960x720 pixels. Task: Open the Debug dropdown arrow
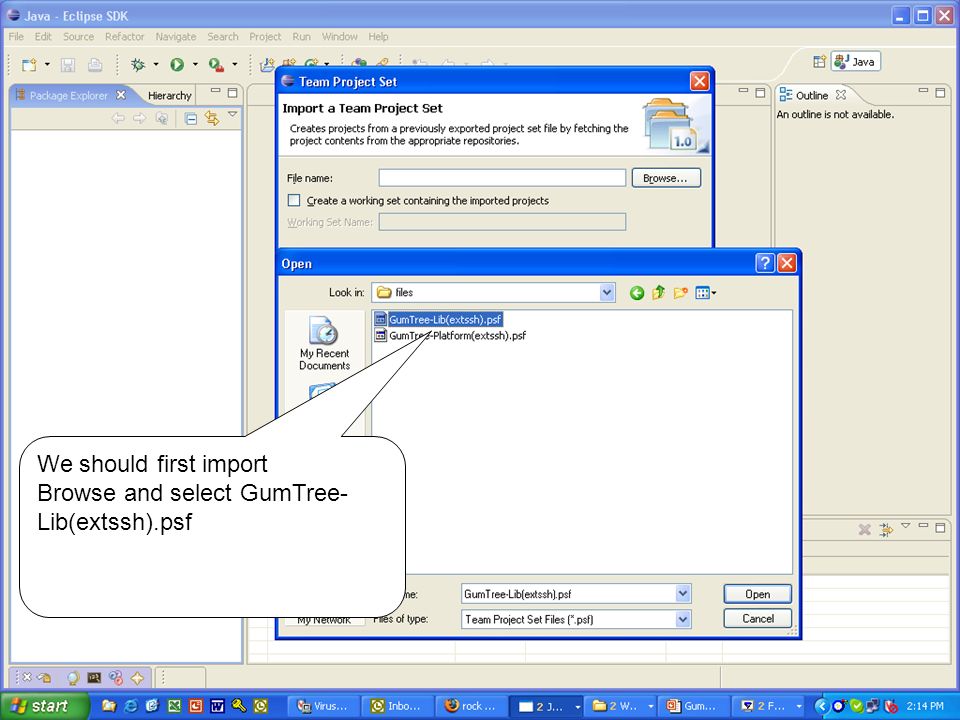pyautogui.click(x=156, y=64)
